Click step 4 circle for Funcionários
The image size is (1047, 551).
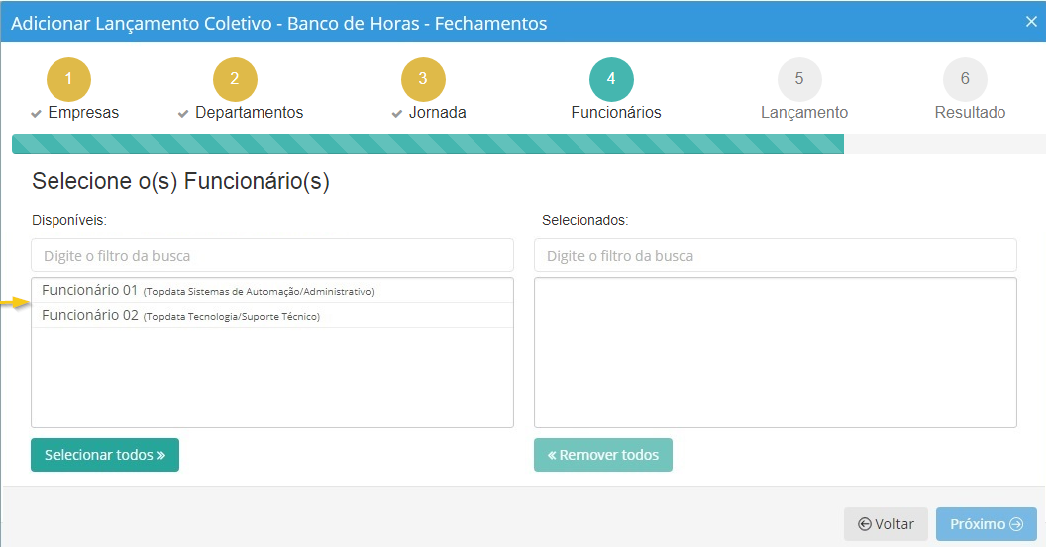click(x=611, y=79)
